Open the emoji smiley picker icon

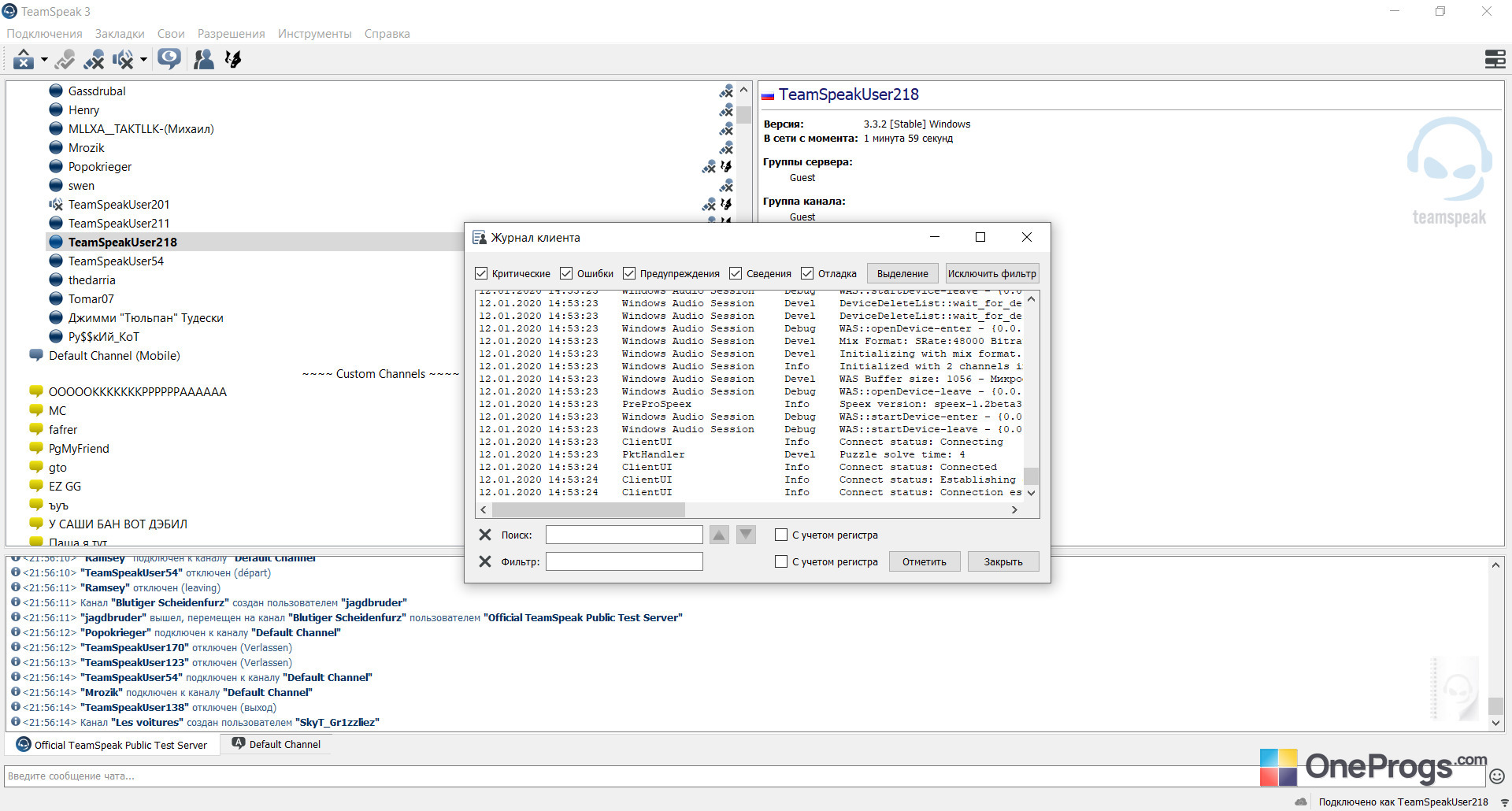pos(1497,776)
